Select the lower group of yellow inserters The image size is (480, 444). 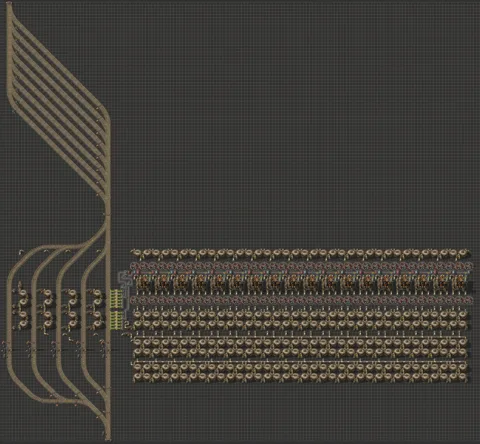point(115,321)
